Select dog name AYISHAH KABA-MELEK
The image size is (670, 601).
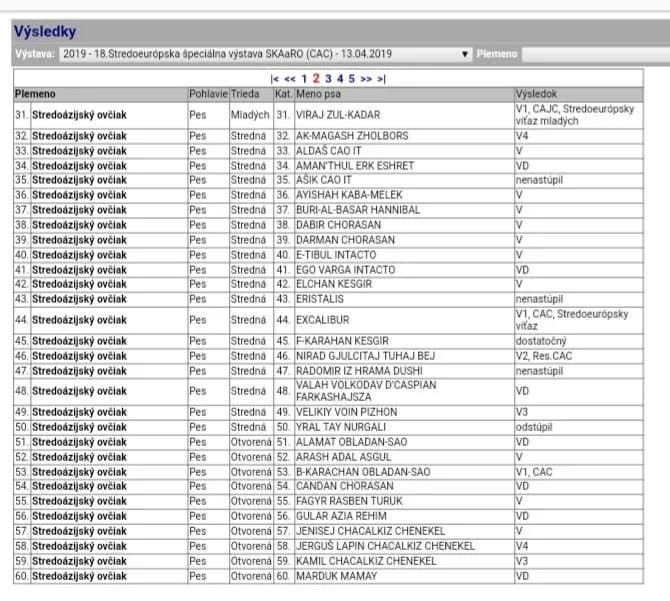pos(349,195)
